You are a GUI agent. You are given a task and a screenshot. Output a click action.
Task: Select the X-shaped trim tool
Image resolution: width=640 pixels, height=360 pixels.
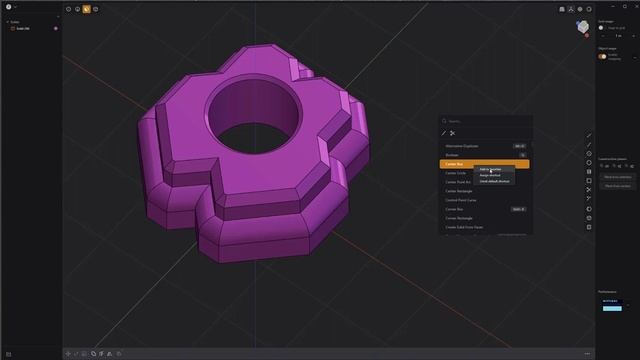589,190
